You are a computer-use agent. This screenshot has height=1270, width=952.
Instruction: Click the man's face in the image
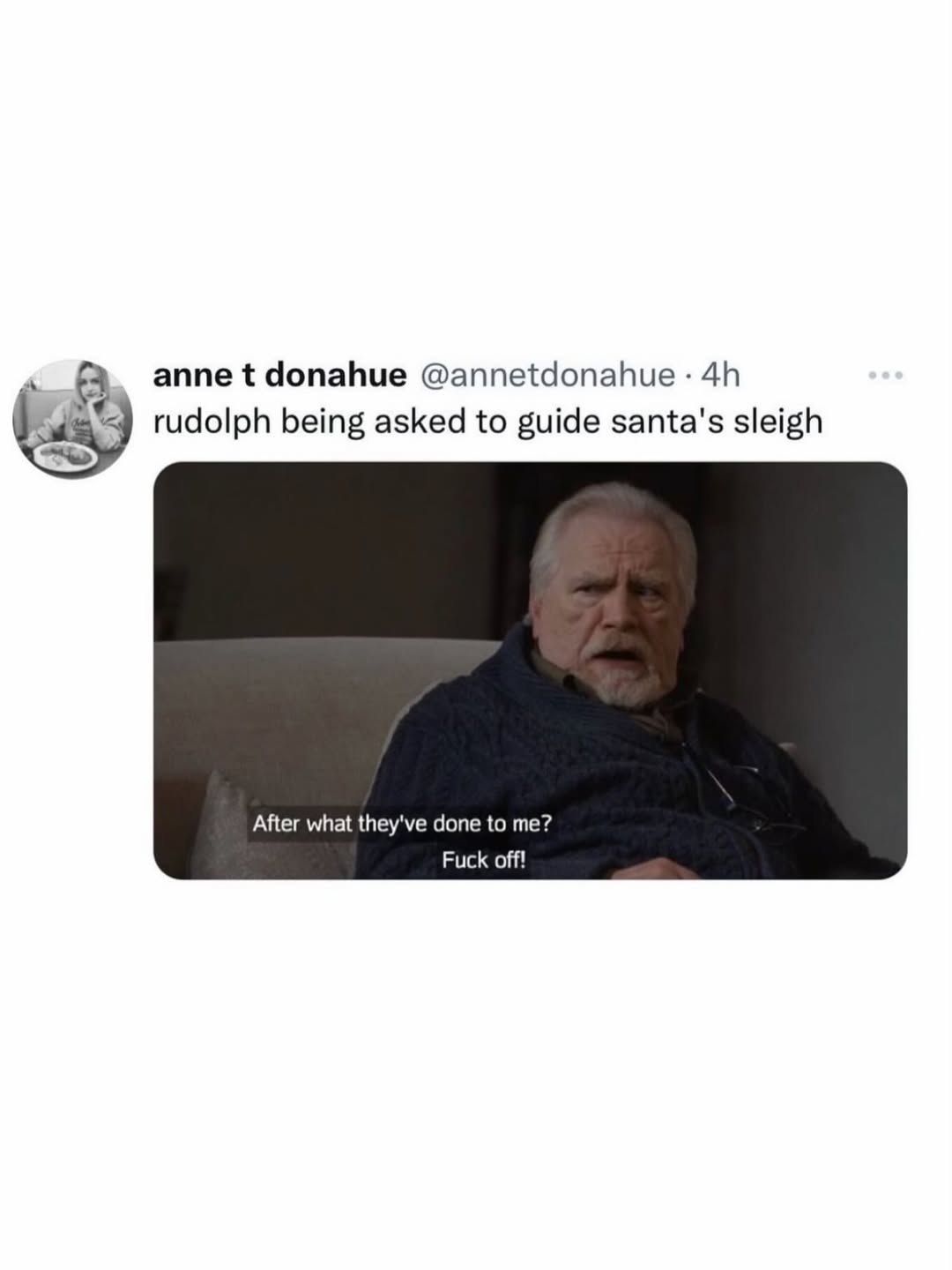coord(621,617)
